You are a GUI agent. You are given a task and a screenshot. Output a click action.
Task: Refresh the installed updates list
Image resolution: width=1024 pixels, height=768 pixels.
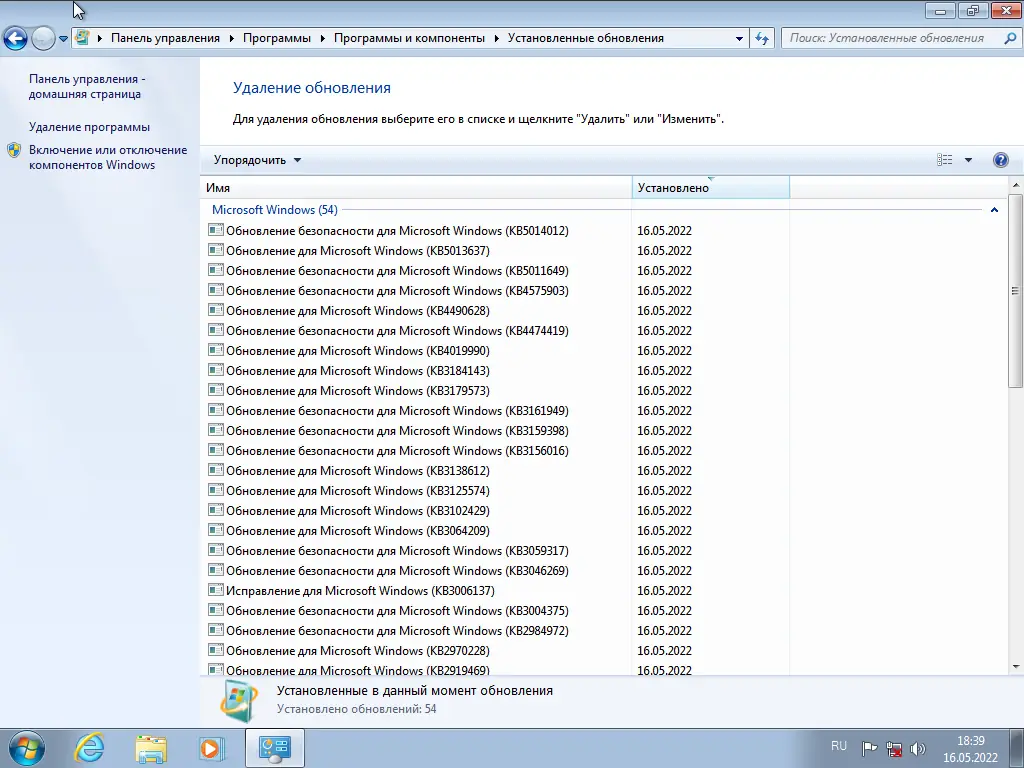(x=762, y=39)
